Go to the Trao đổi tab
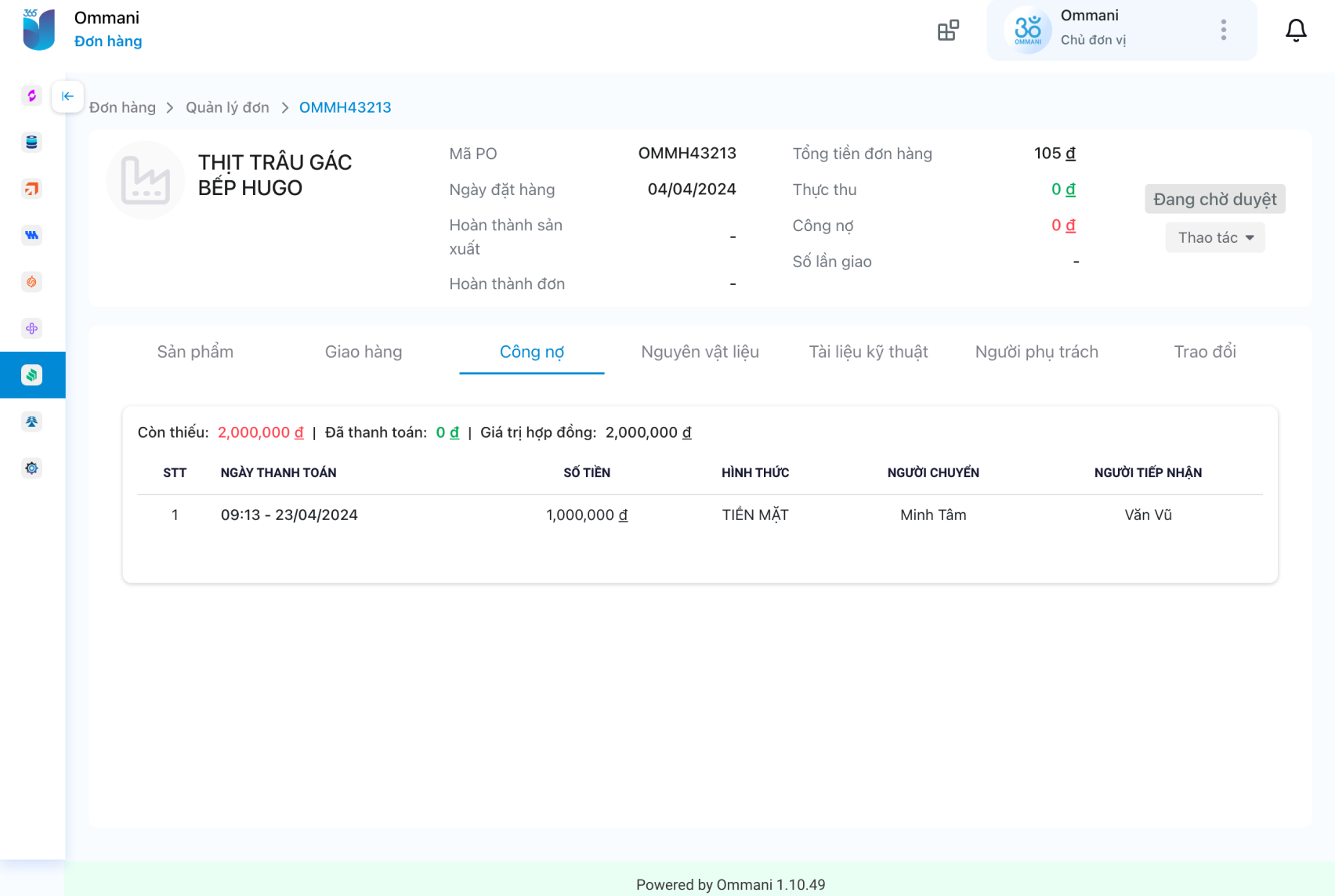Viewport: 1335px width, 896px height. click(x=1204, y=352)
